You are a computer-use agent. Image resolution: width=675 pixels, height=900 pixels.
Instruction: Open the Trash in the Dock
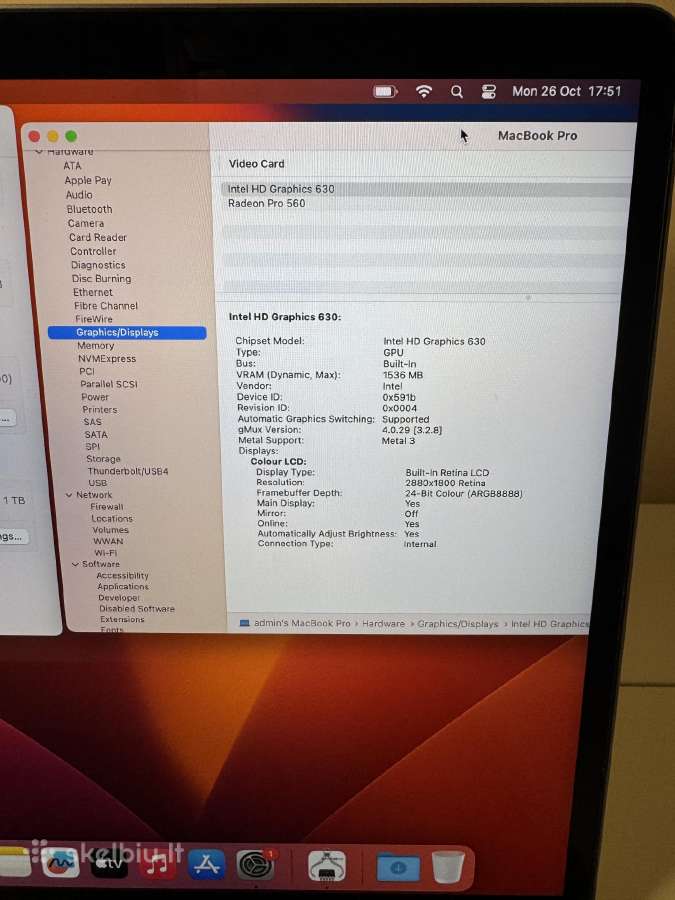(448, 866)
